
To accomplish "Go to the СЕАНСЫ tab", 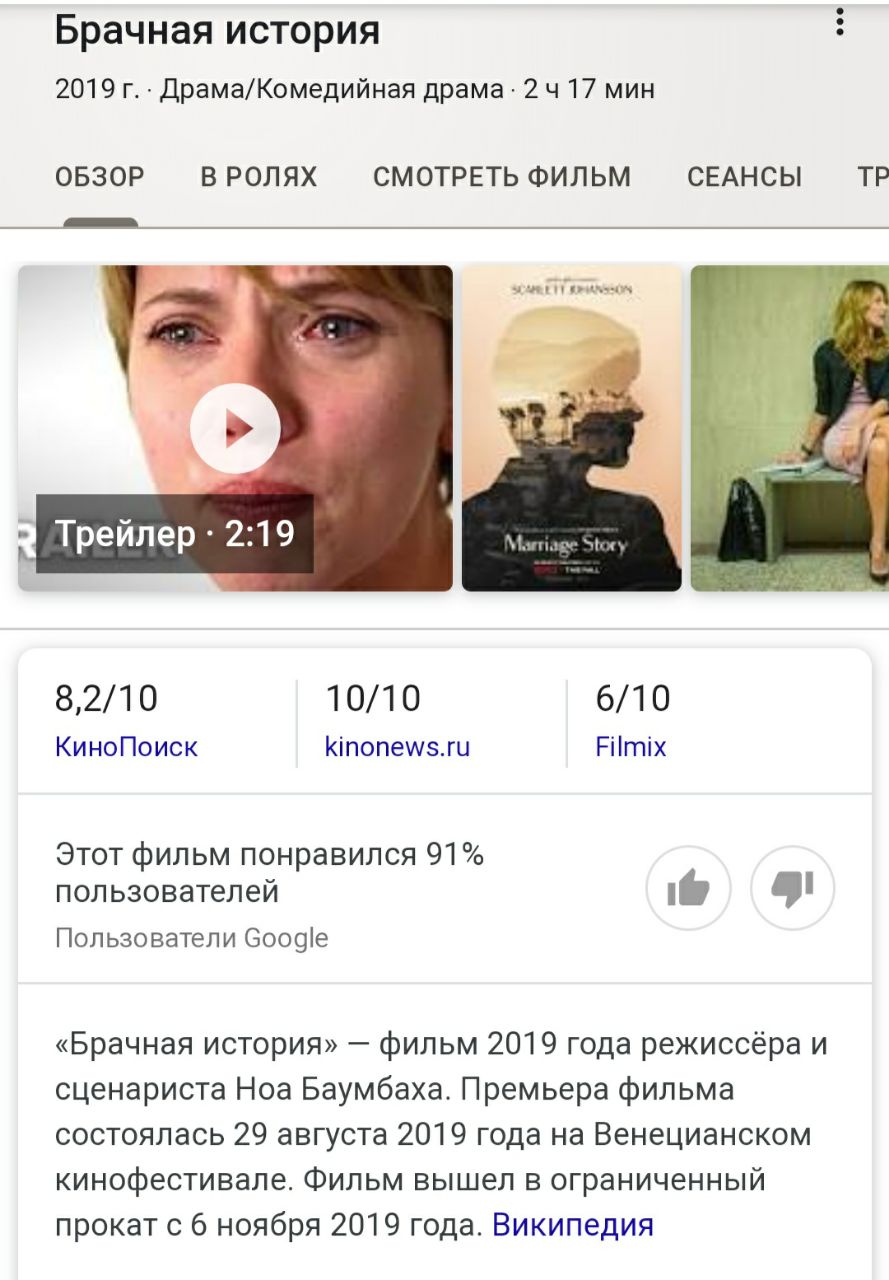I will pyautogui.click(x=745, y=177).
